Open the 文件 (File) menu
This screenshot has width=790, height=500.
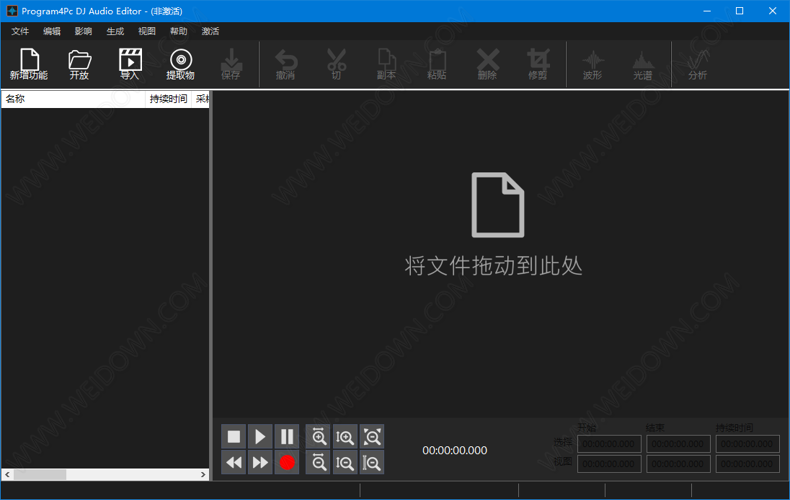click(x=20, y=32)
